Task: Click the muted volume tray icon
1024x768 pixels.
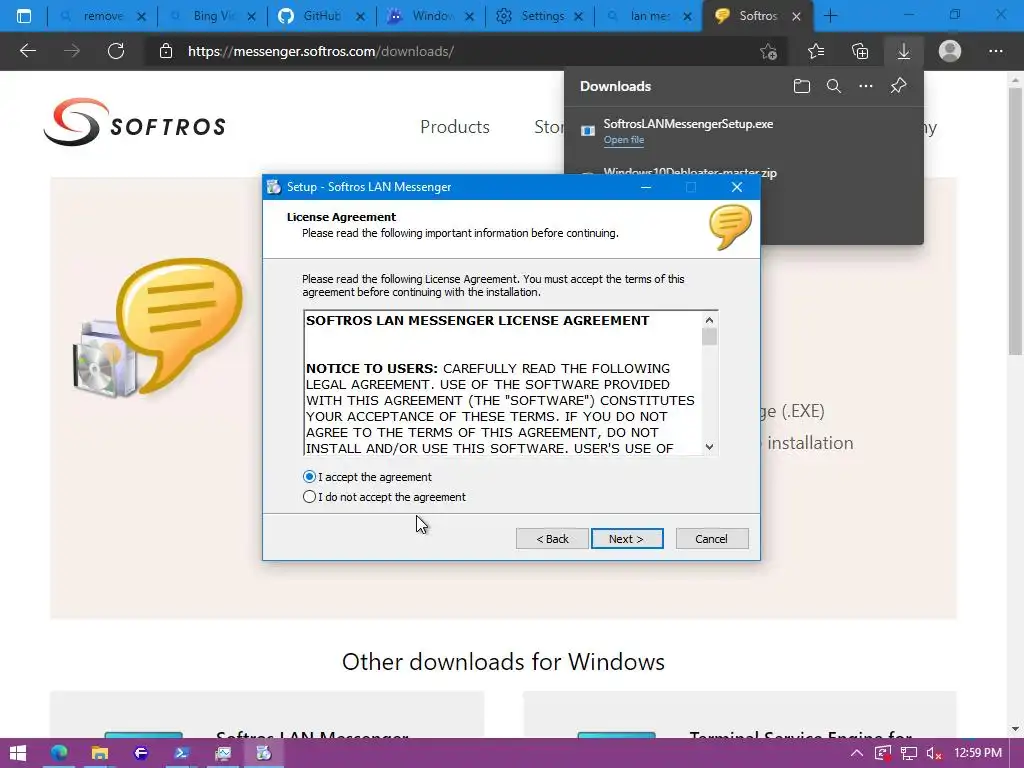Action: (934, 753)
